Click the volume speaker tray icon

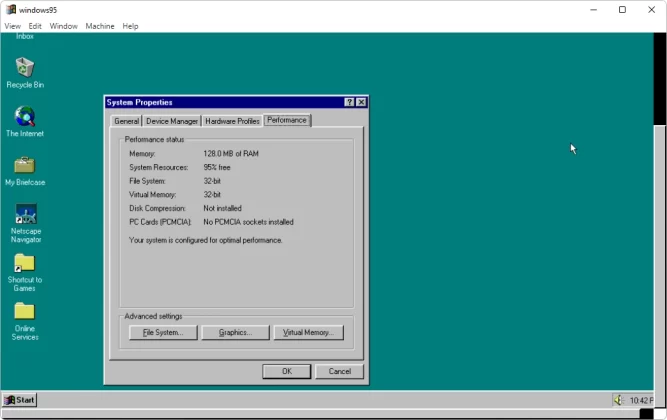(x=618, y=400)
